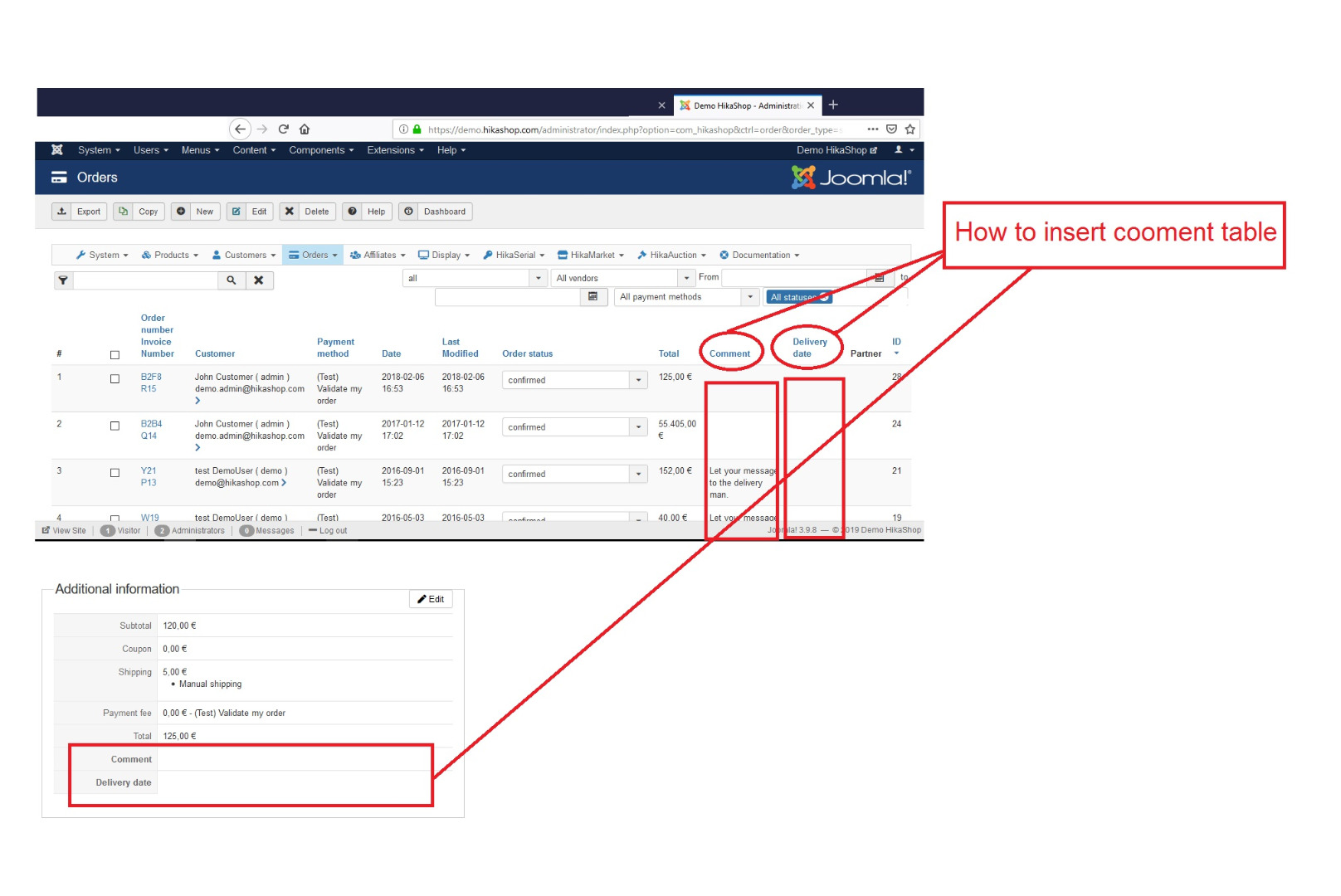Image resolution: width=1341 pixels, height=896 pixels.
Task: Focus the browser address bar URL
Action: [x=635, y=129]
